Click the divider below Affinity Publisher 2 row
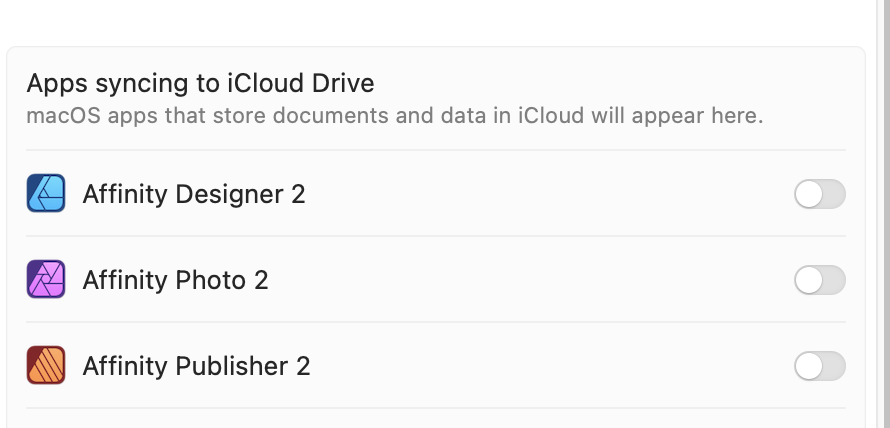Viewport: 890px width, 428px height. click(436, 408)
